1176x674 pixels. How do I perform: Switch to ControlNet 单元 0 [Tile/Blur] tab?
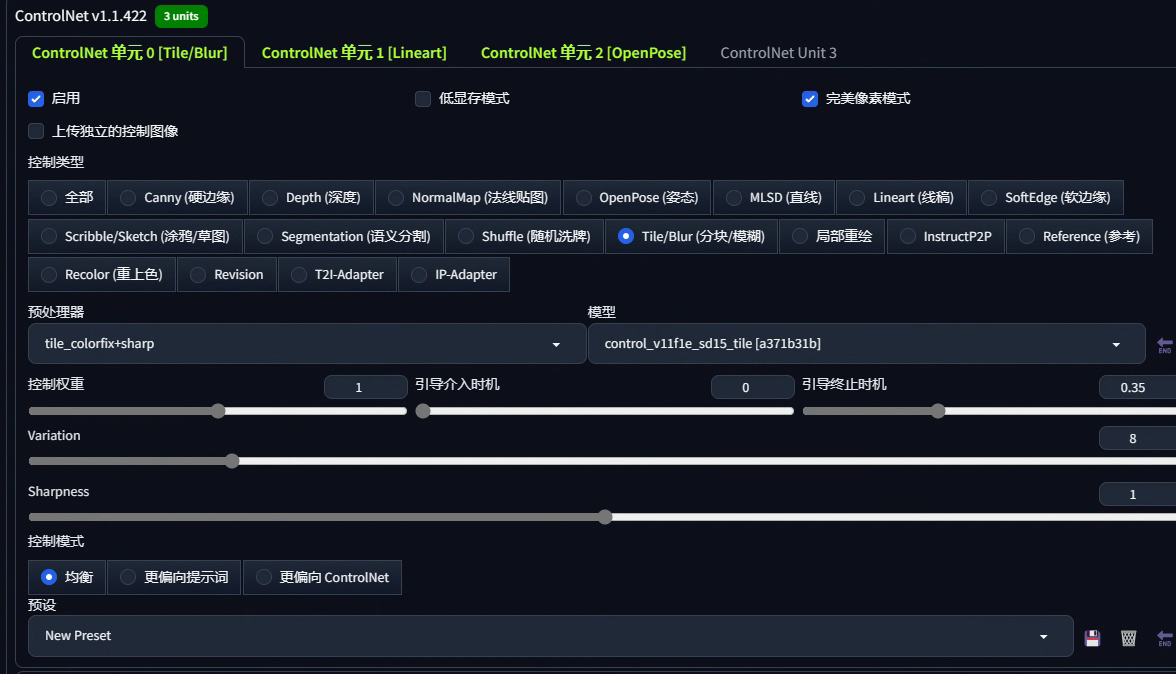(130, 52)
